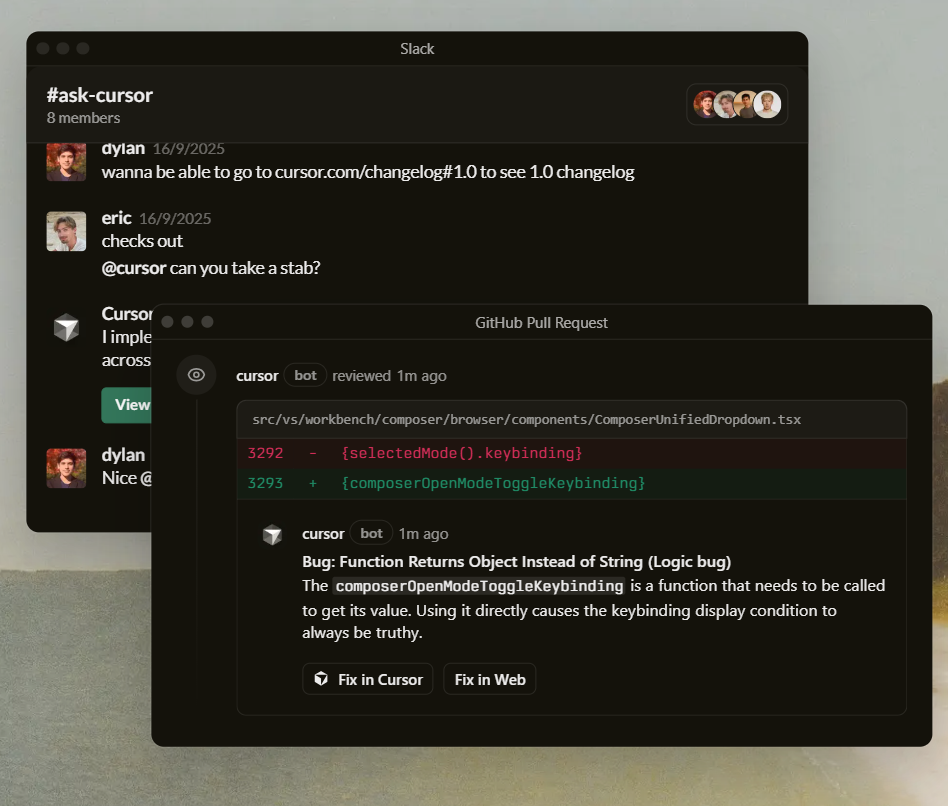Screen dimensions: 948x806
Task: Click eric's username in the chat
Action: 116,218
